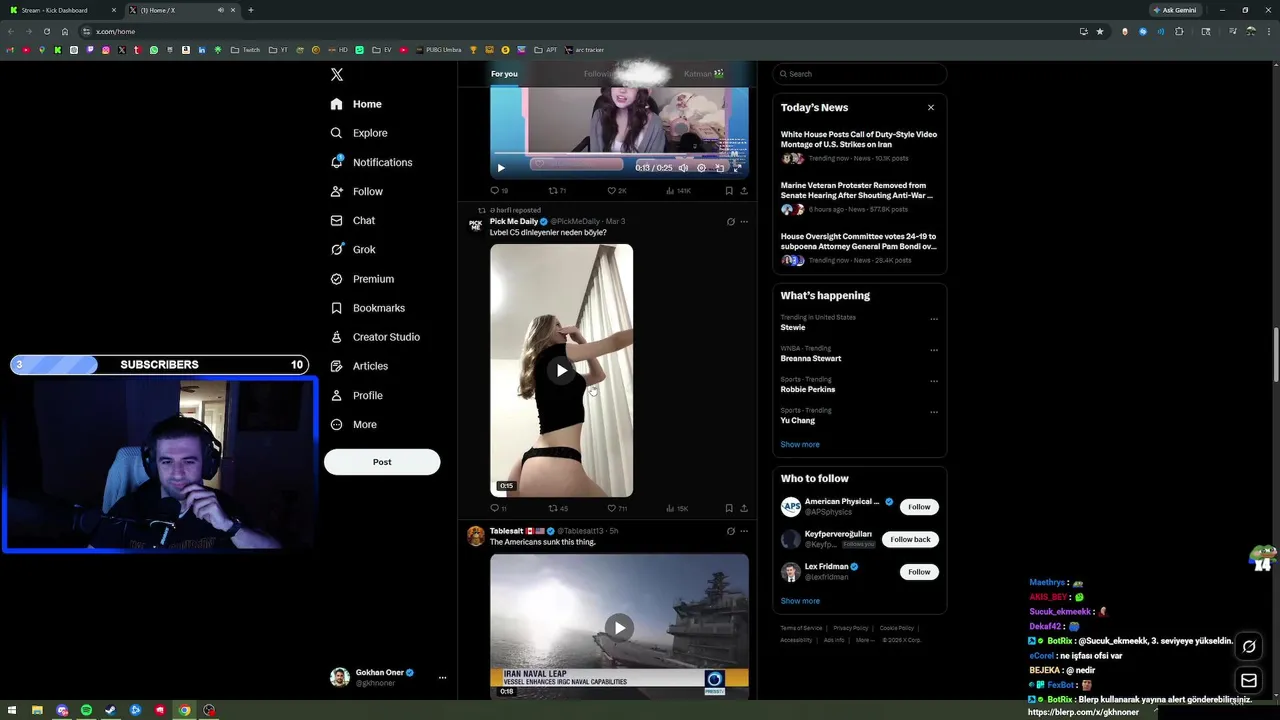Open Bookmarks in the sidebar
1280x720 pixels.
367,308
